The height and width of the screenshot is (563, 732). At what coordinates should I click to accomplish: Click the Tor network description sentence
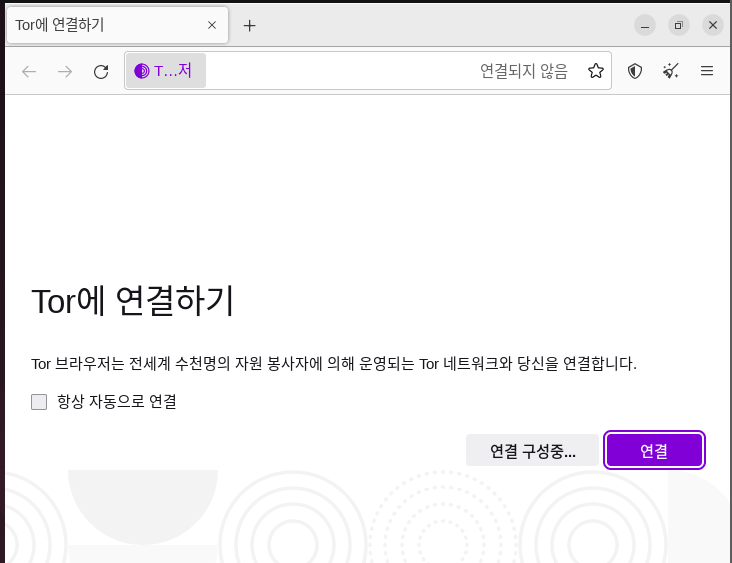[x=334, y=364]
